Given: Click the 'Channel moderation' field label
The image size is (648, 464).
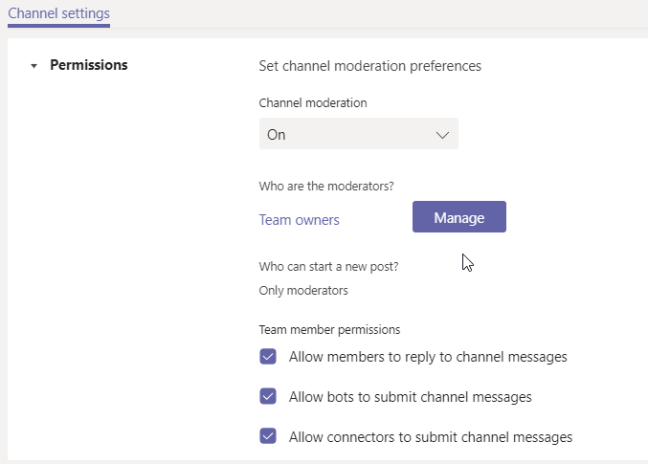Looking at the screenshot, I should [313, 103].
